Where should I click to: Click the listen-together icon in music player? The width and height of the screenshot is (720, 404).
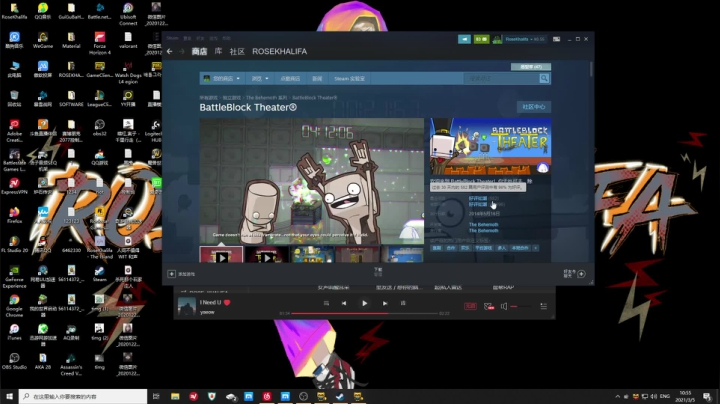(489, 306)
